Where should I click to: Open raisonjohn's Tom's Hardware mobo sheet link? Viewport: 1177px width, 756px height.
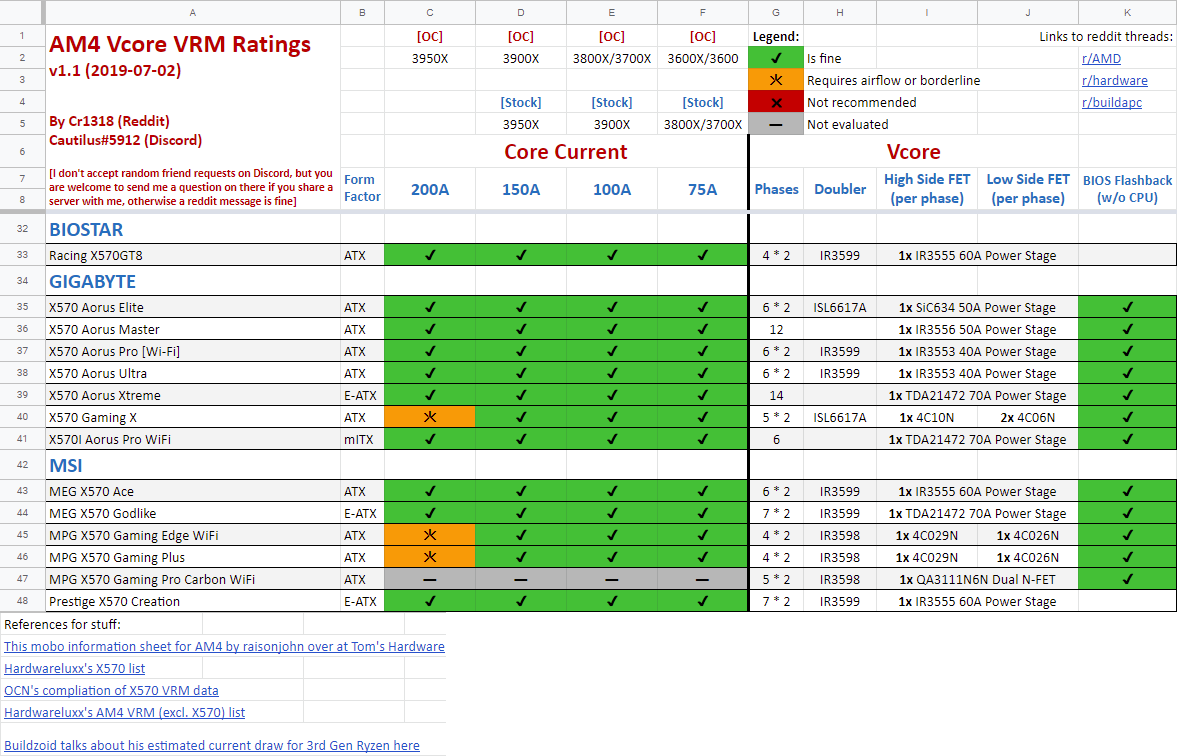click(224, 646)
